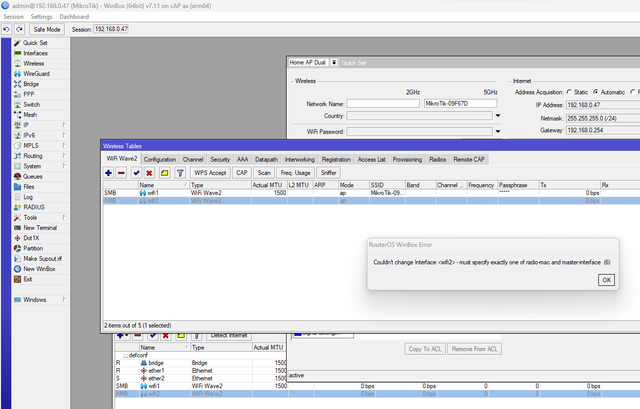Expand the Windows submenu in the sidebar

click(64, 300)
